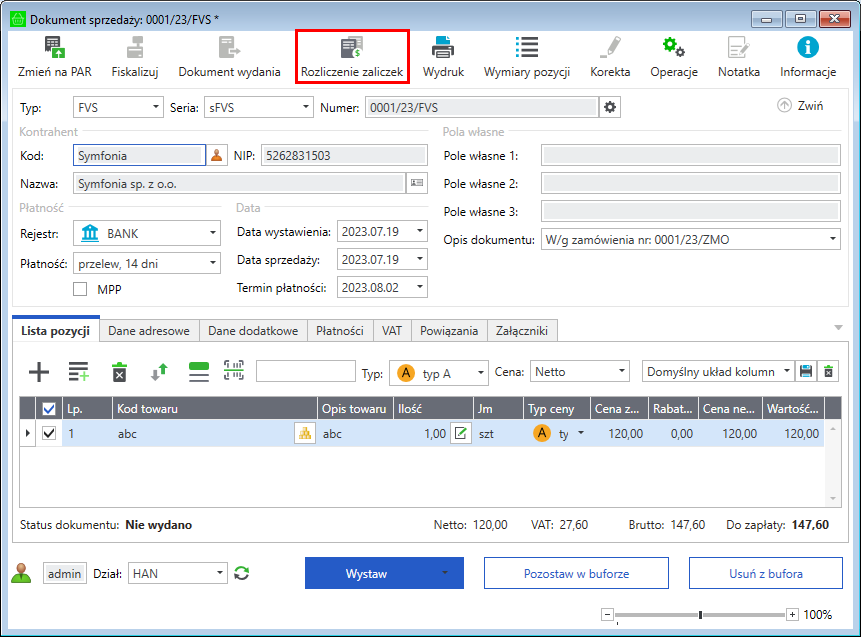Screen dimensions: 861x637
Task: Click the Informacje info icon
Action: click(x=807, y=56)
